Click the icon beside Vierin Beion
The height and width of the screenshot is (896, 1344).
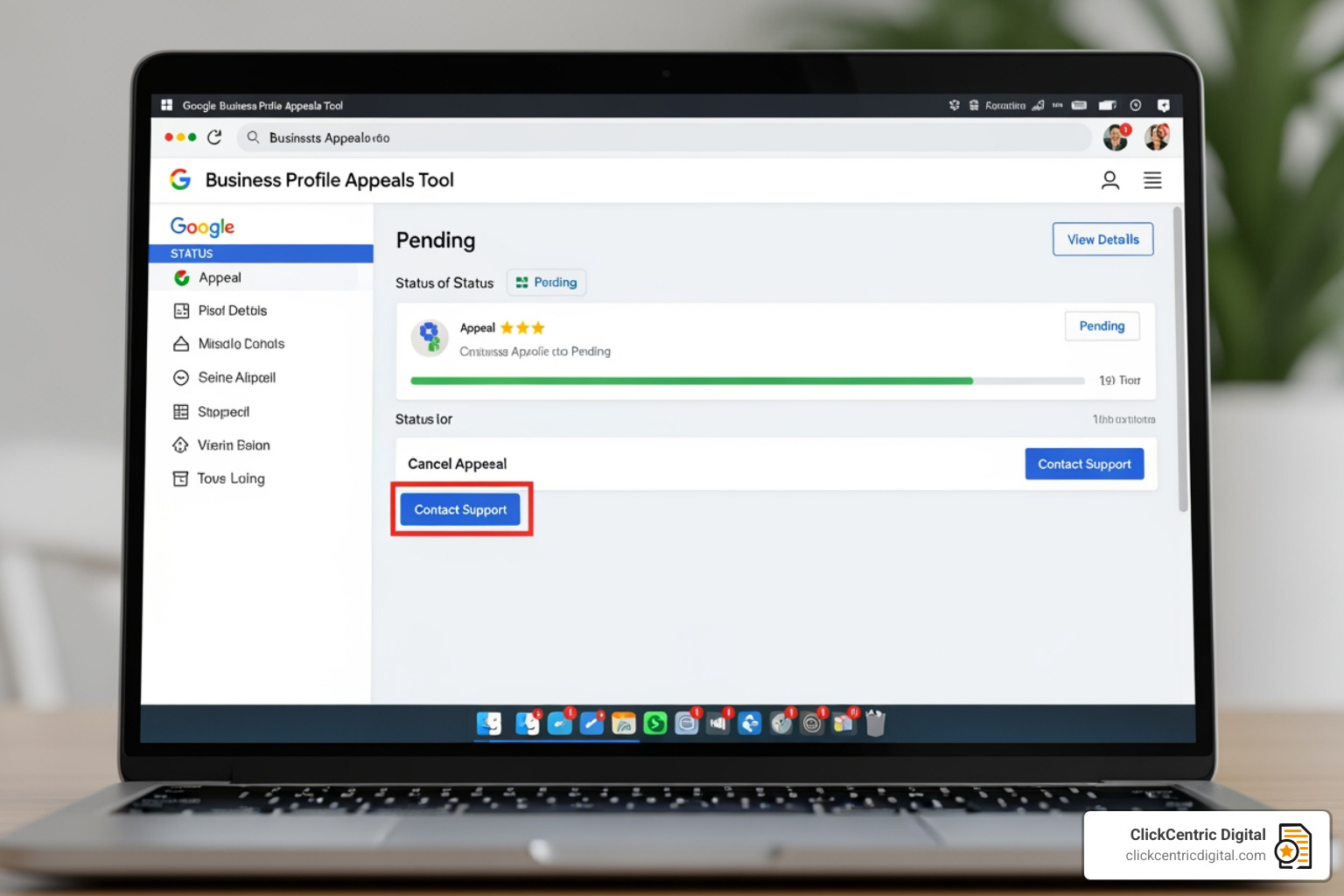180,444
